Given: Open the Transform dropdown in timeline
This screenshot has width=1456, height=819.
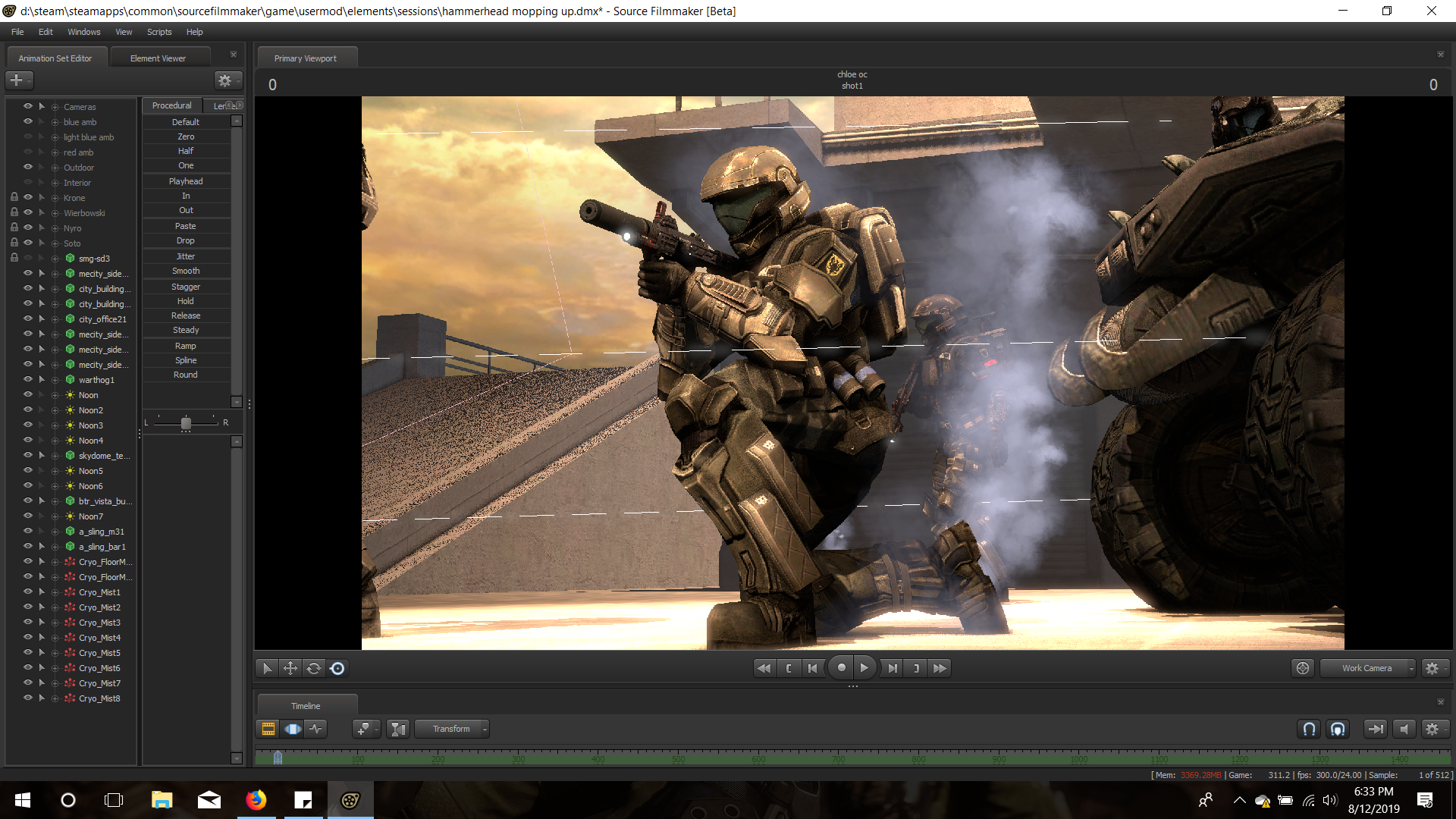Looking at the screenshot, I should coord(452,729).
